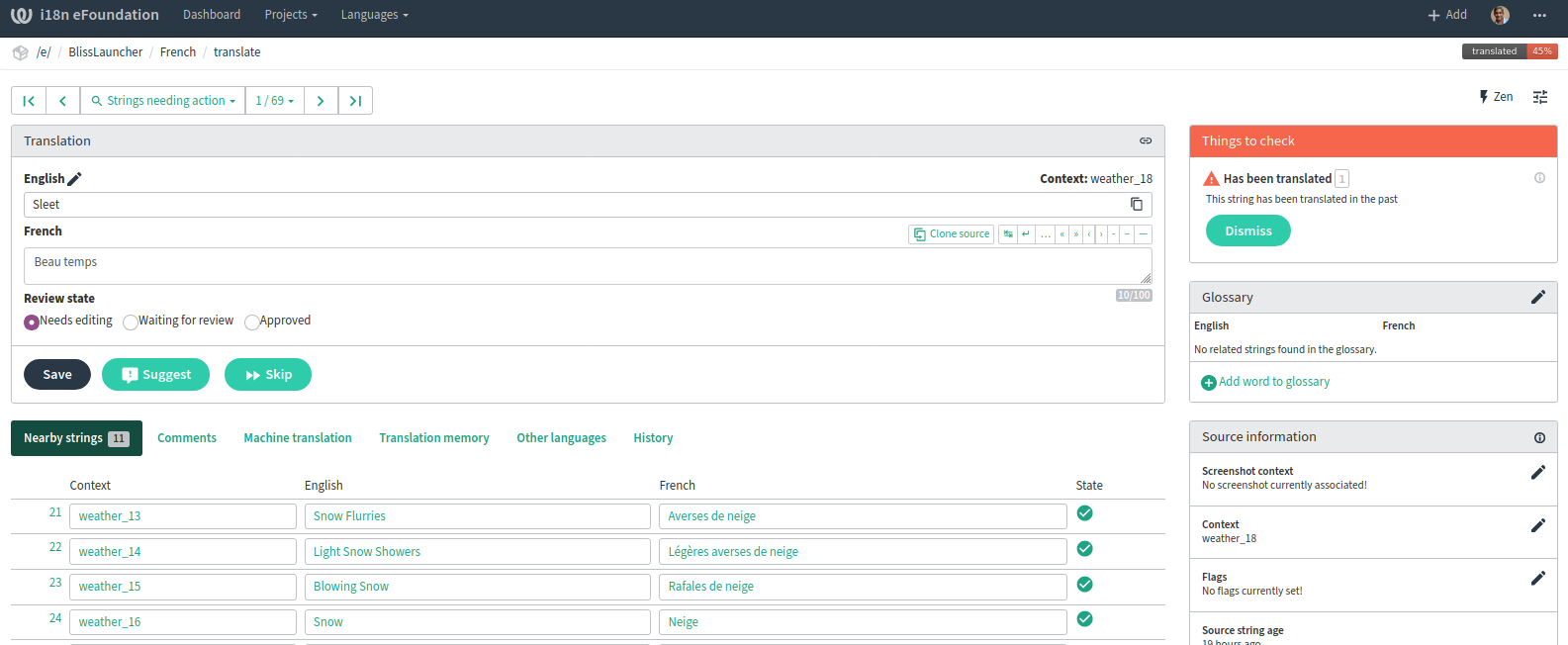Viewport: 1568px width, 645px height.
Task: Click the translated 45% progress badge
Action: pyautogui.click(x=1509, y=51)
